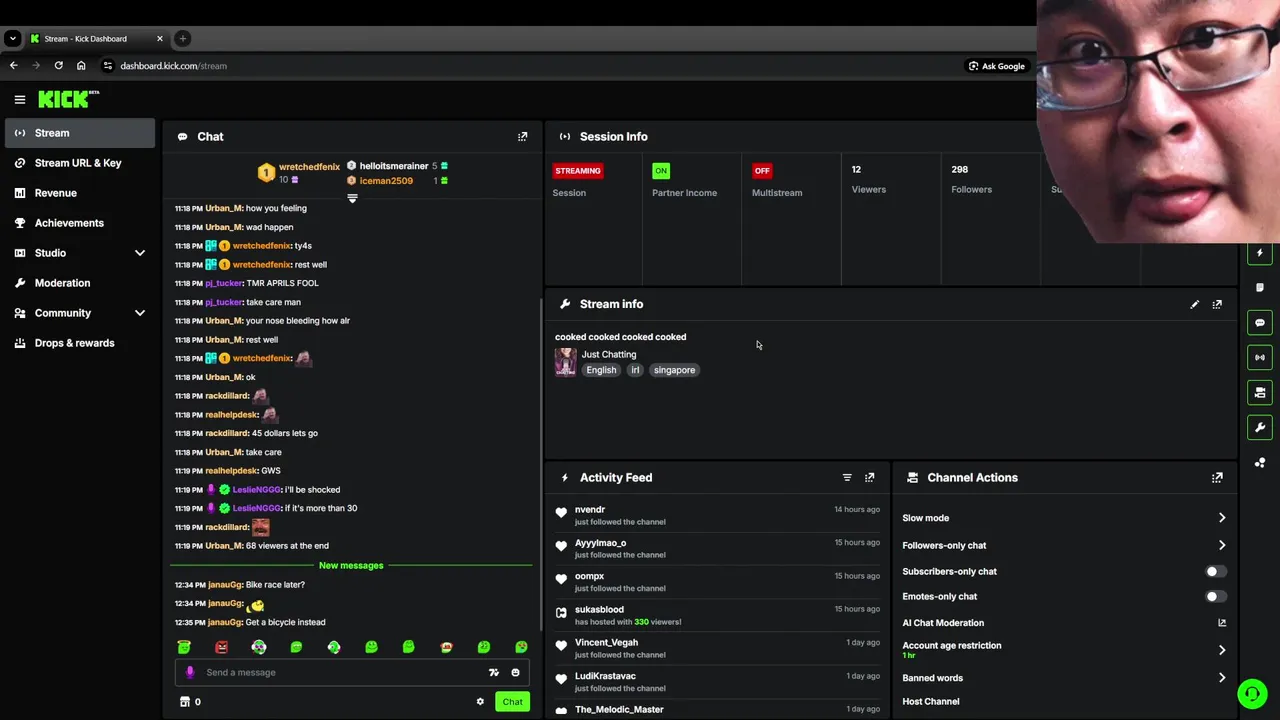Select Stream in the sidebar
Viewport: 1280px width, 720px height.
pyautogui.click(x=80, y=133)
